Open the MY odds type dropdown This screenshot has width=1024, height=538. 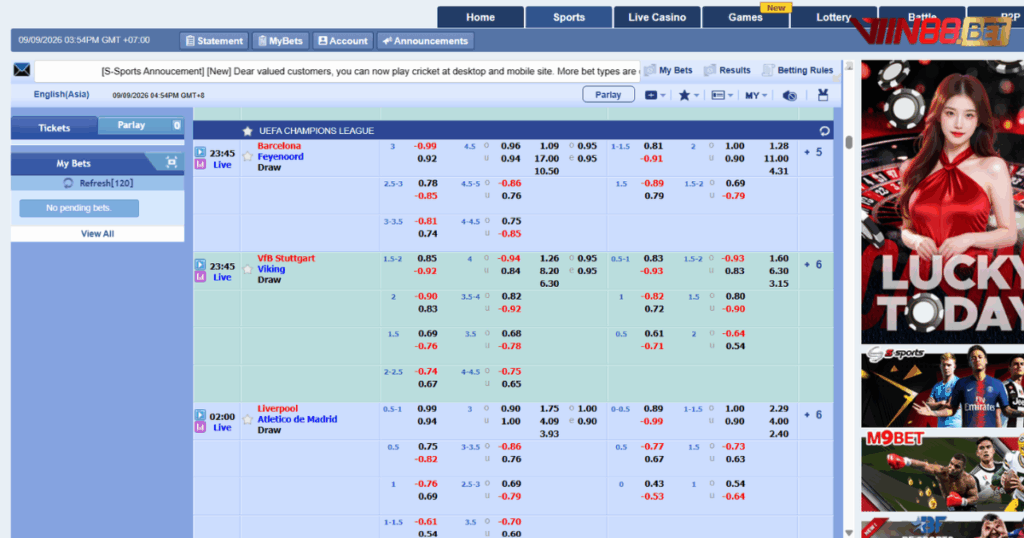[756, 95]
